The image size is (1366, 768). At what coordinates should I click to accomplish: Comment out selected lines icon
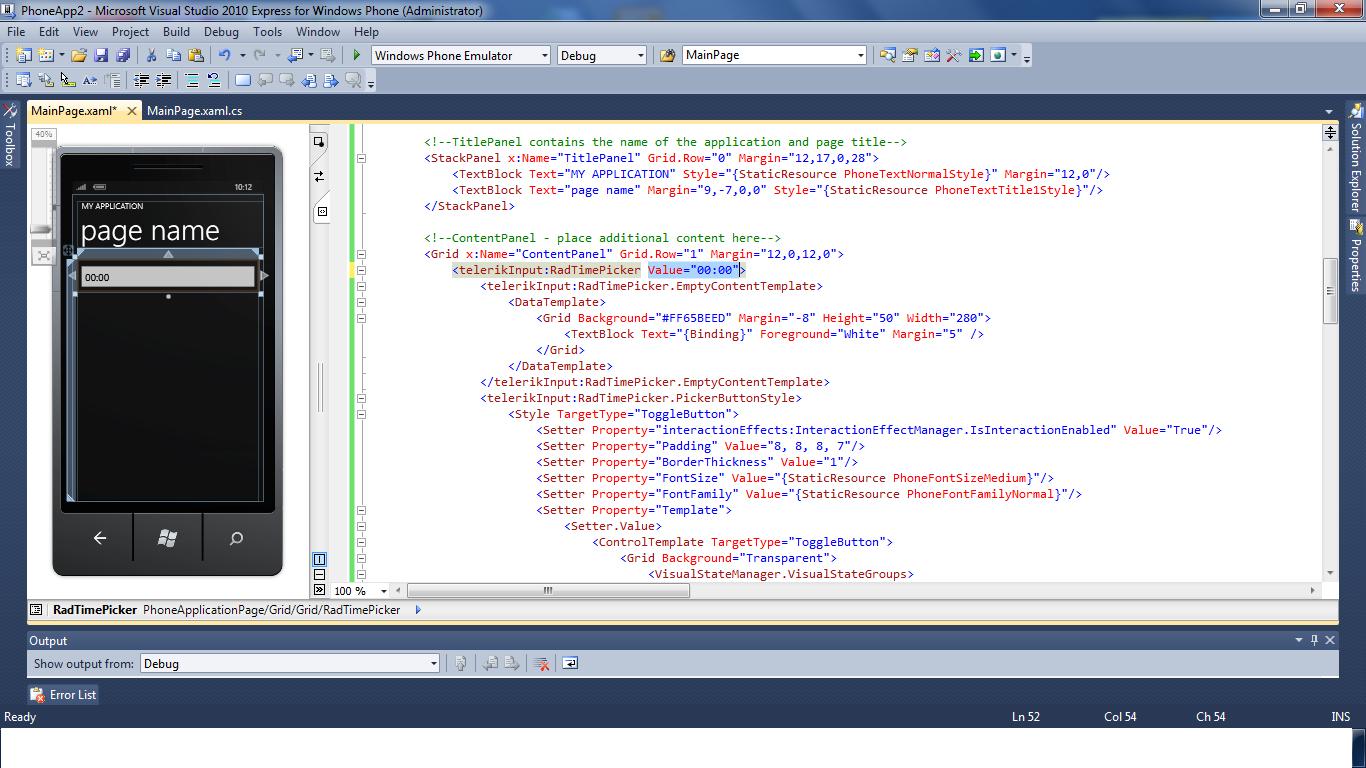tap(190, 81)
